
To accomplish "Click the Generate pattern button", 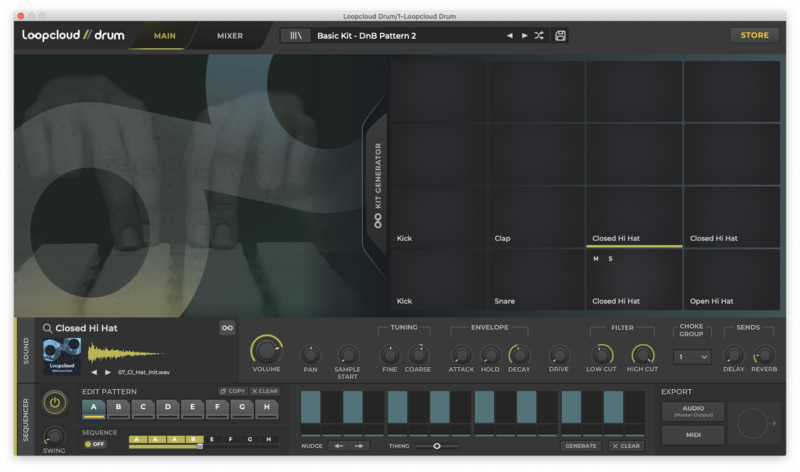I will point(580,446).
